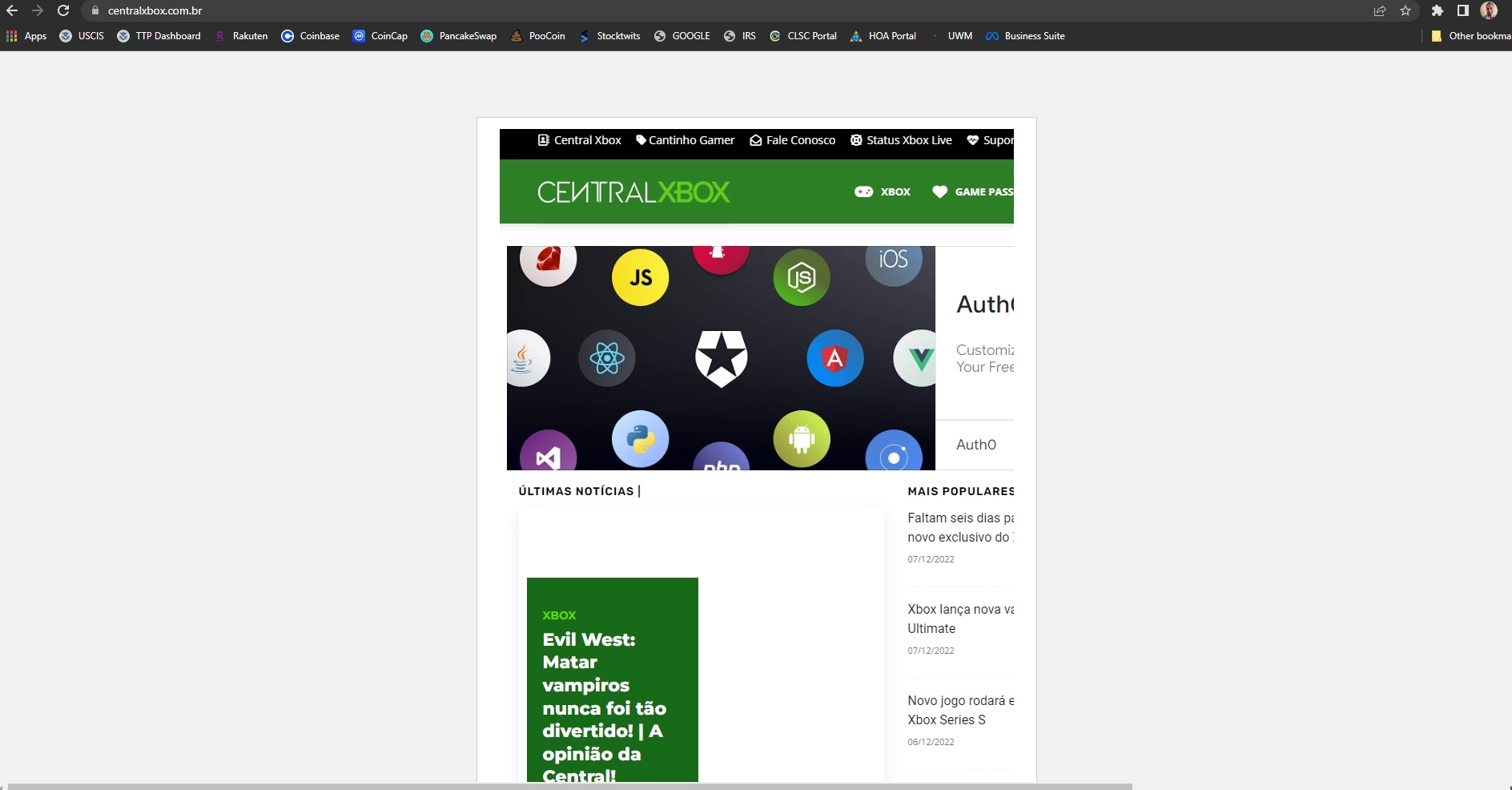This screenshot has width=1512, height=790.
Task: Go back with the browser back arrow
Action: coord(12,10)
